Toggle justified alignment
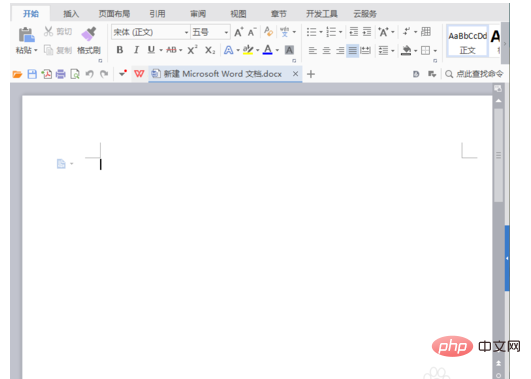This screenshot has width=531, height=379. (353, 50)
